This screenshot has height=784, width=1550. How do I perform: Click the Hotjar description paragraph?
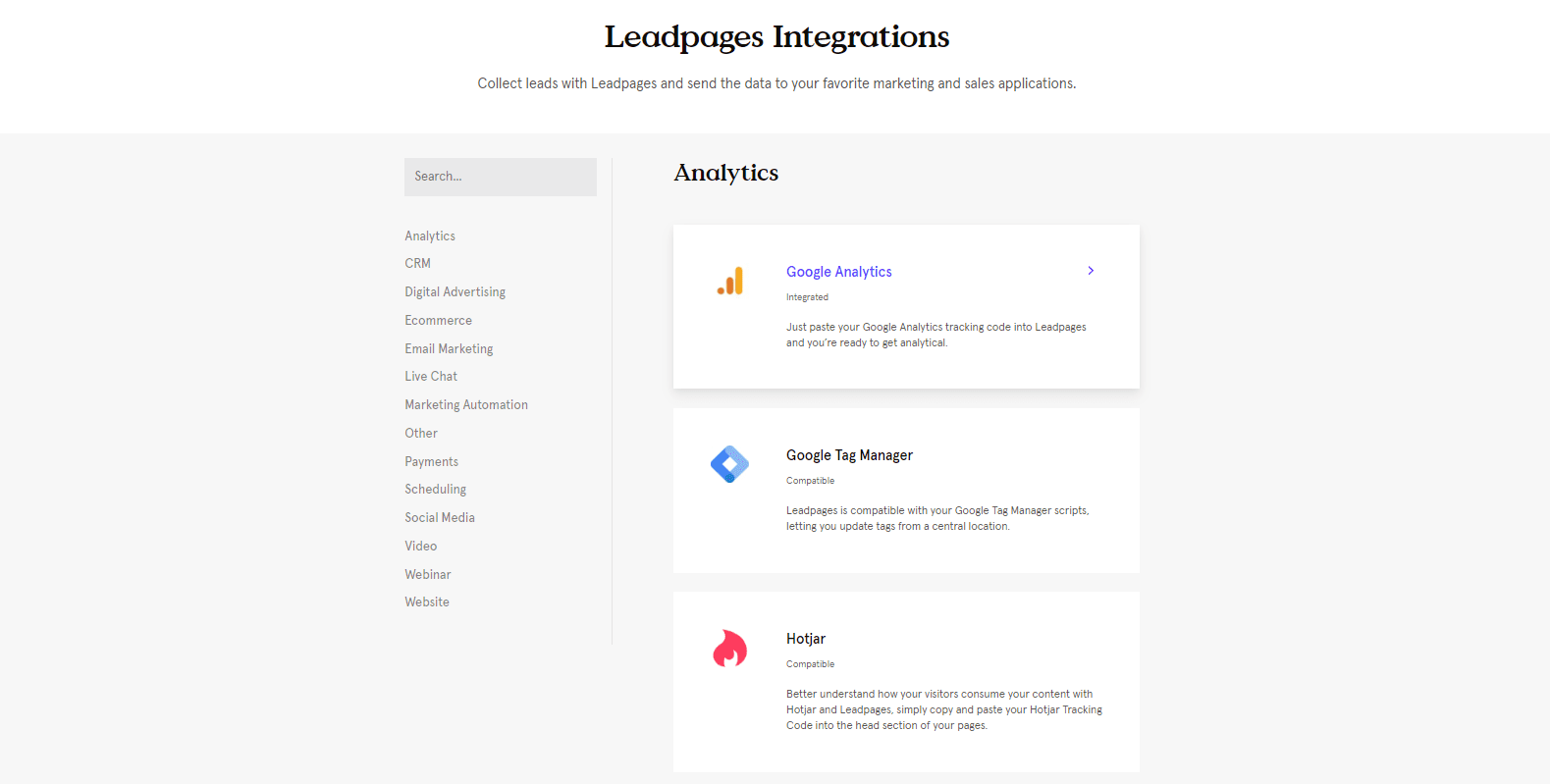pyautogui.click(x=944, y=709)
